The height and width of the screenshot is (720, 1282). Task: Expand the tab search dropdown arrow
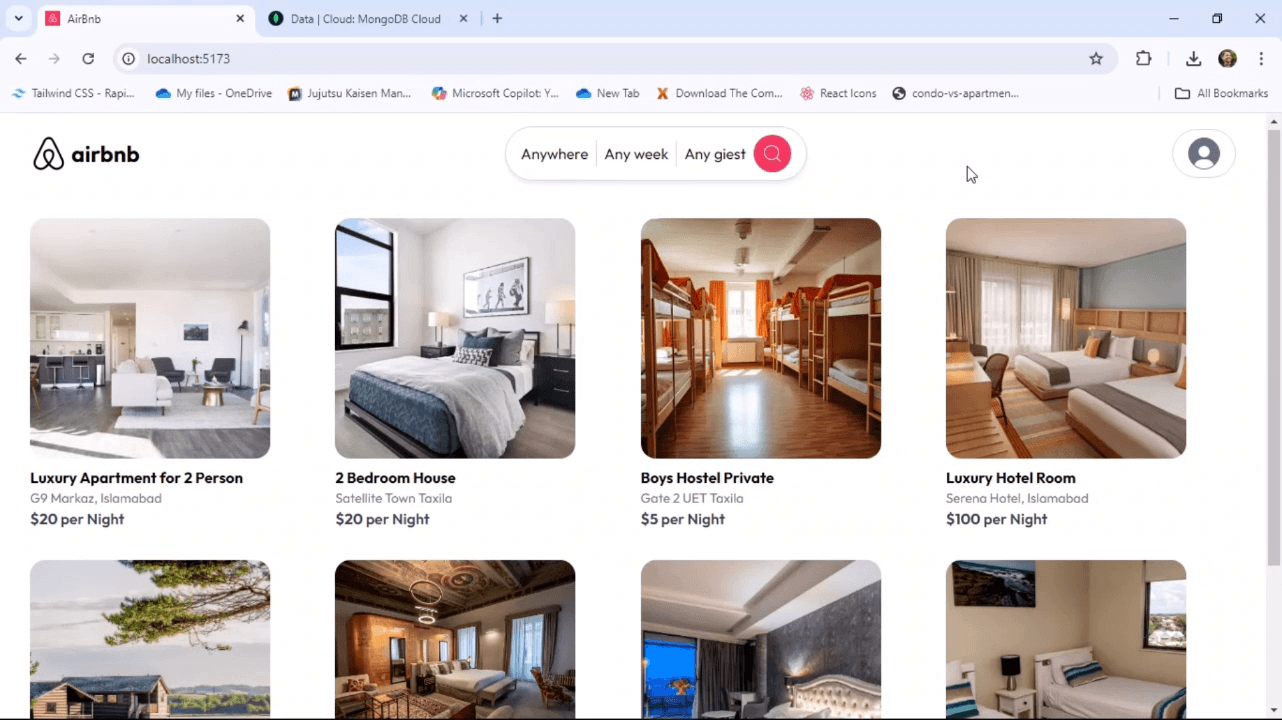[x=18, y=19]
